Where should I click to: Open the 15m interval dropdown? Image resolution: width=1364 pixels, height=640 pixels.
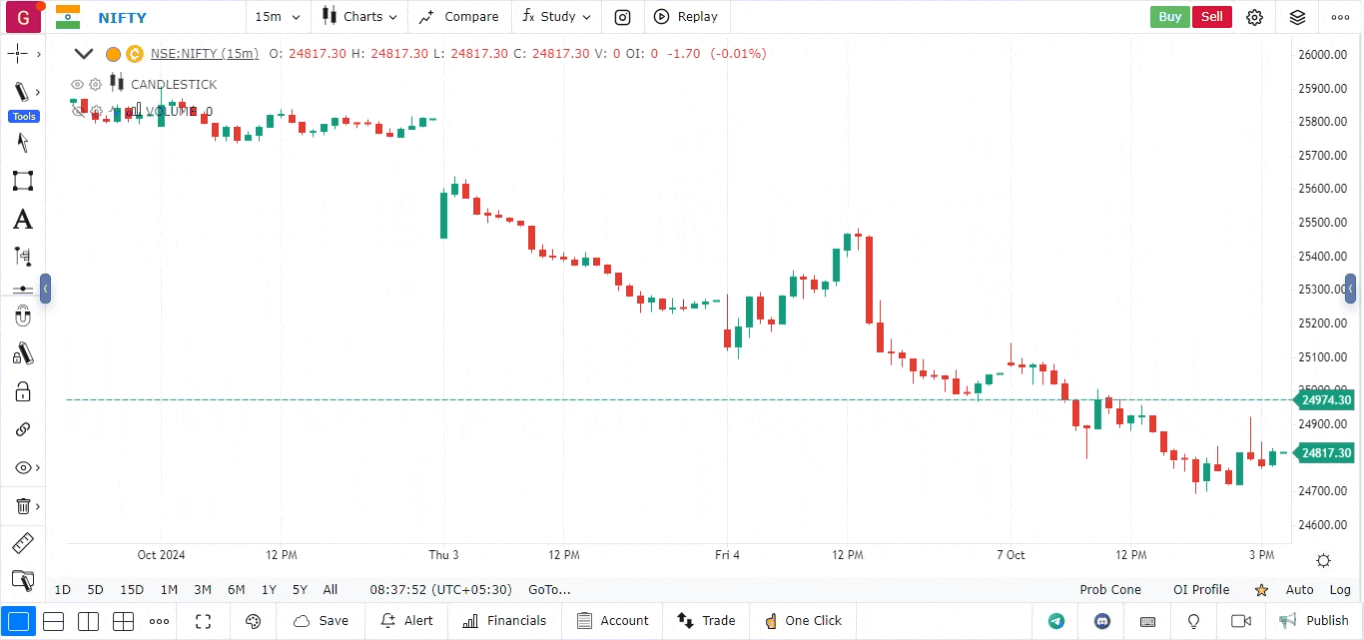click(277, 17)
